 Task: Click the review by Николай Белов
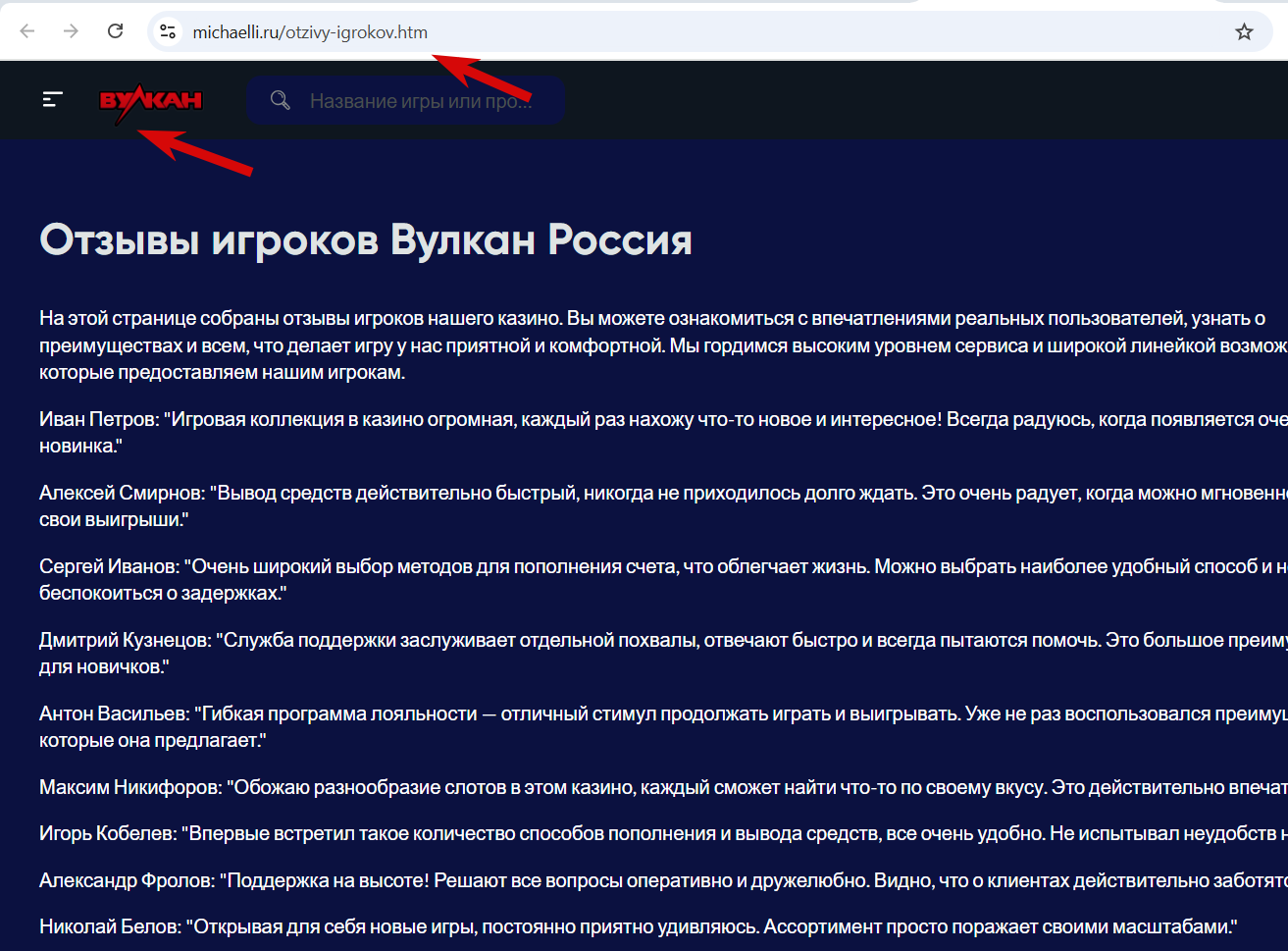pyautogui.click(x=639, y=926)
